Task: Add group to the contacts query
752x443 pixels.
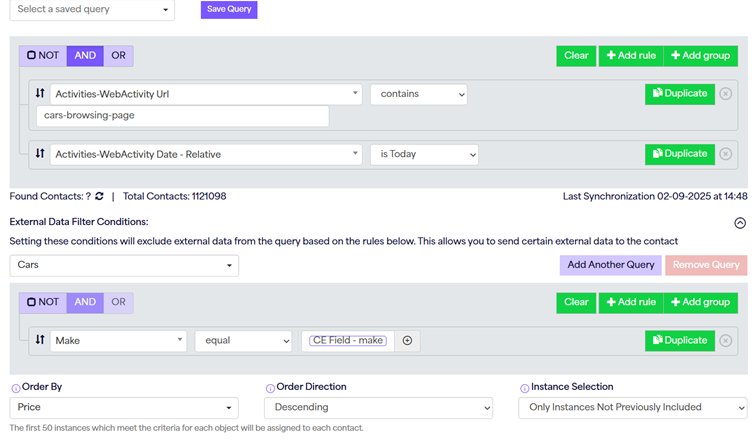Action: click(x=701, y=56)
